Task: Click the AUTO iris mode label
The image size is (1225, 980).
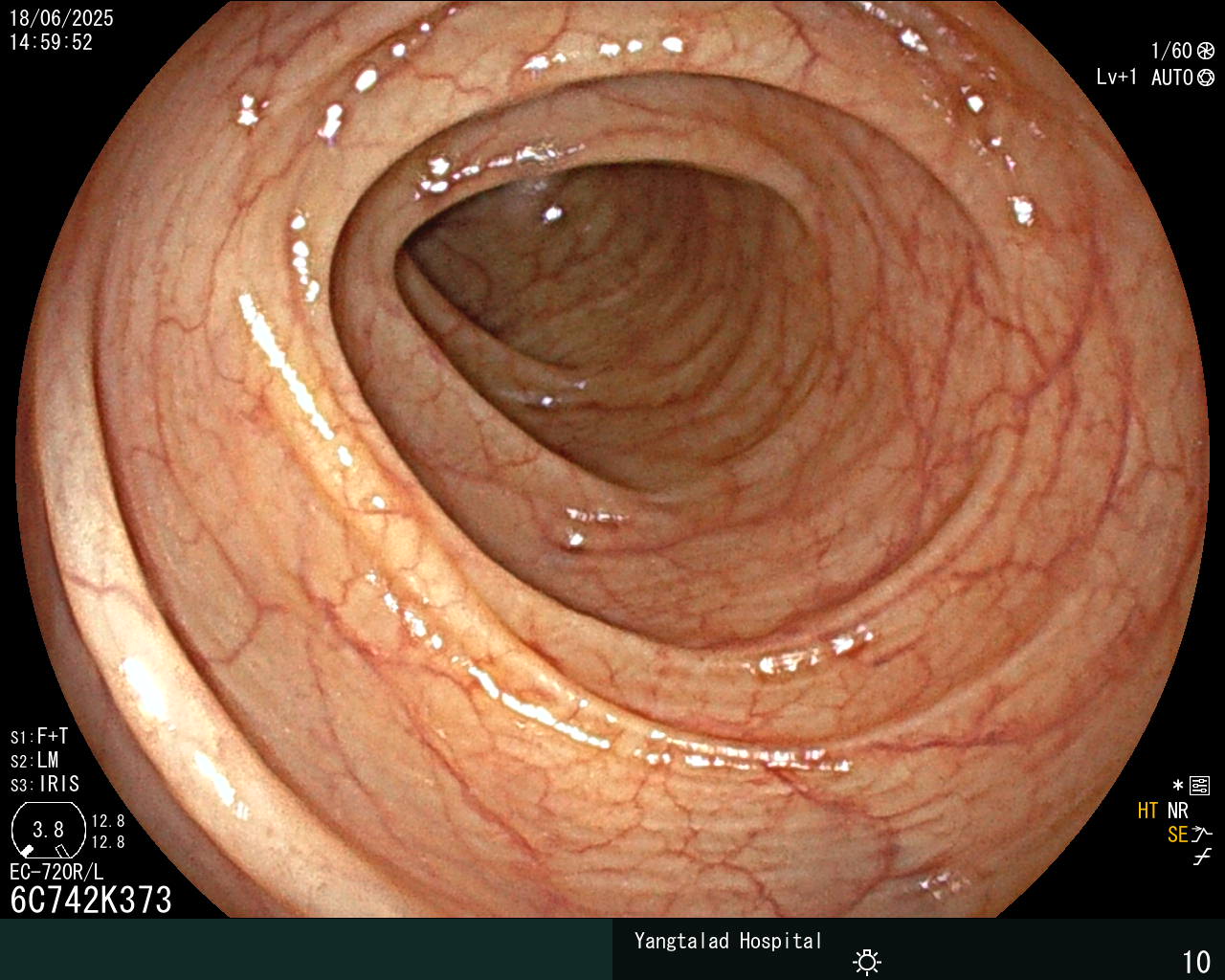Action: [x=1172, y=78]
